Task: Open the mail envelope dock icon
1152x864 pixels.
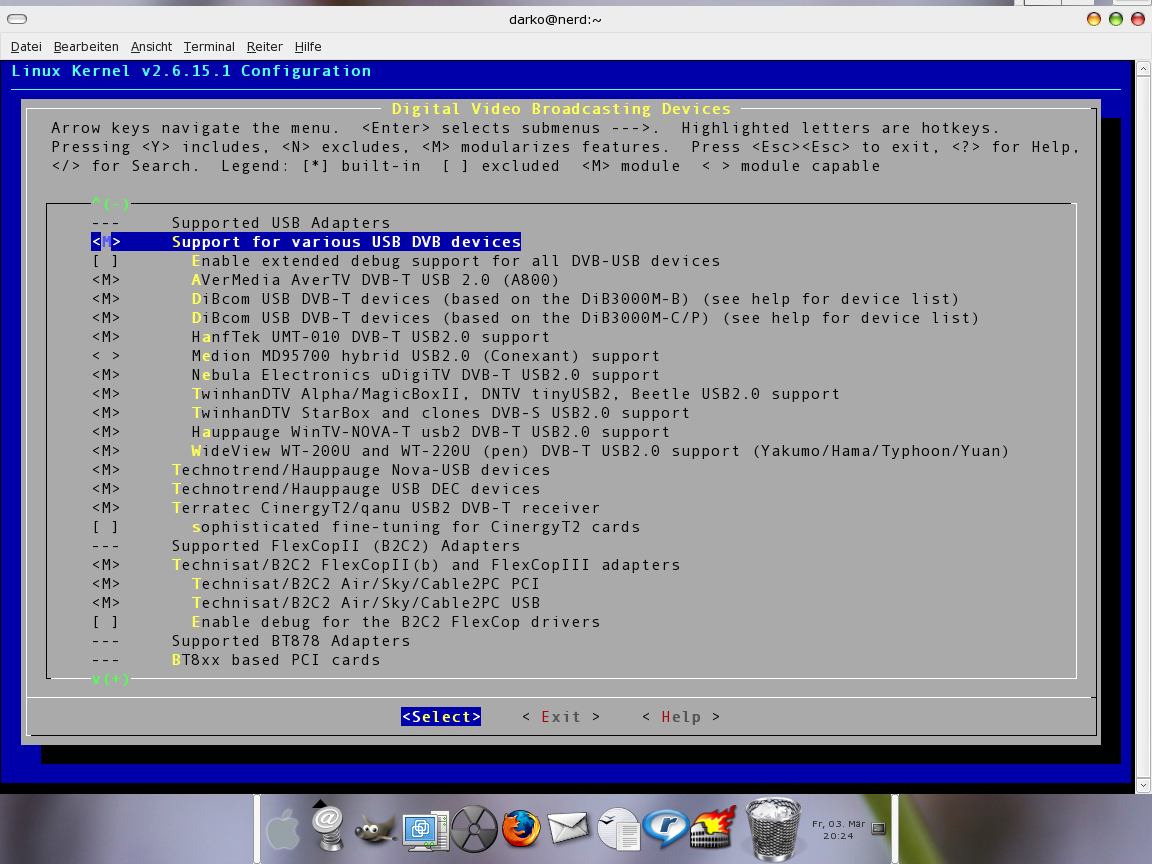Action: [x=568, y=827]
